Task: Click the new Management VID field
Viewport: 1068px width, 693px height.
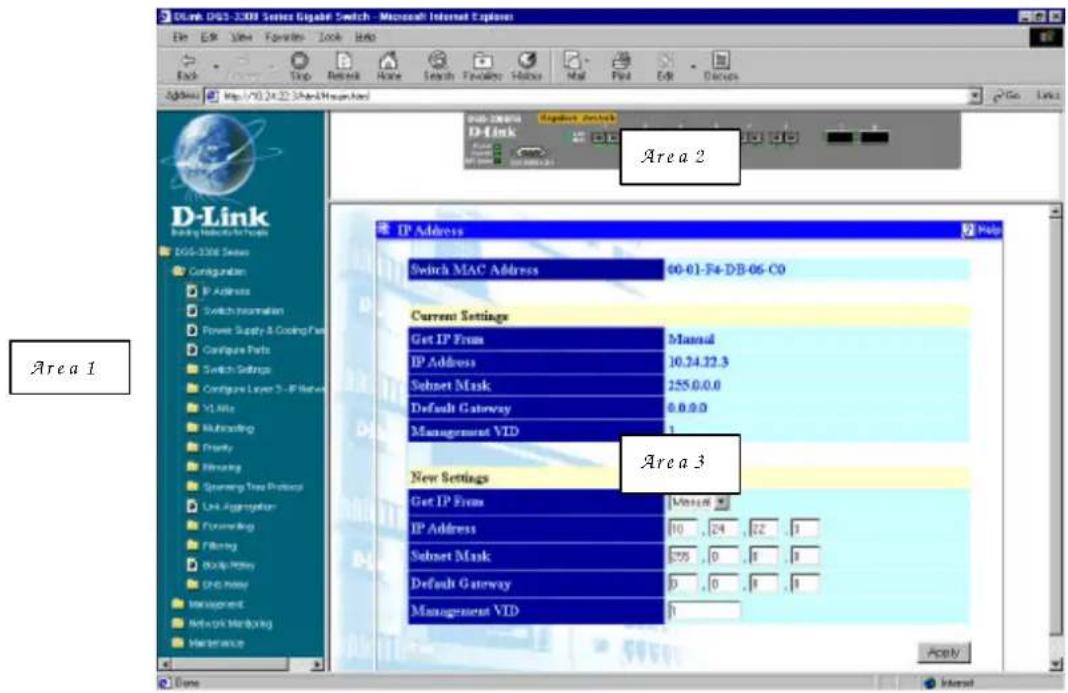Action: click(704, 611)
